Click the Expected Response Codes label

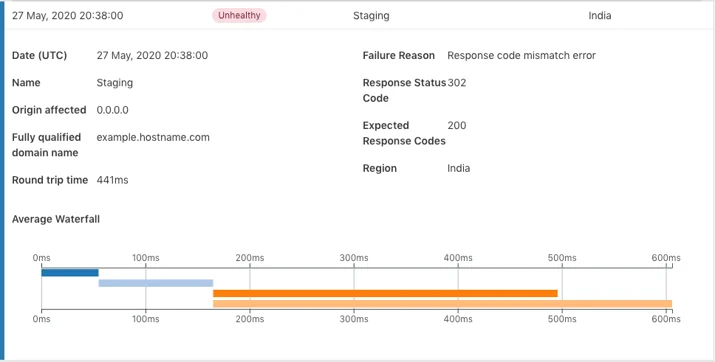tap(404, 133)
